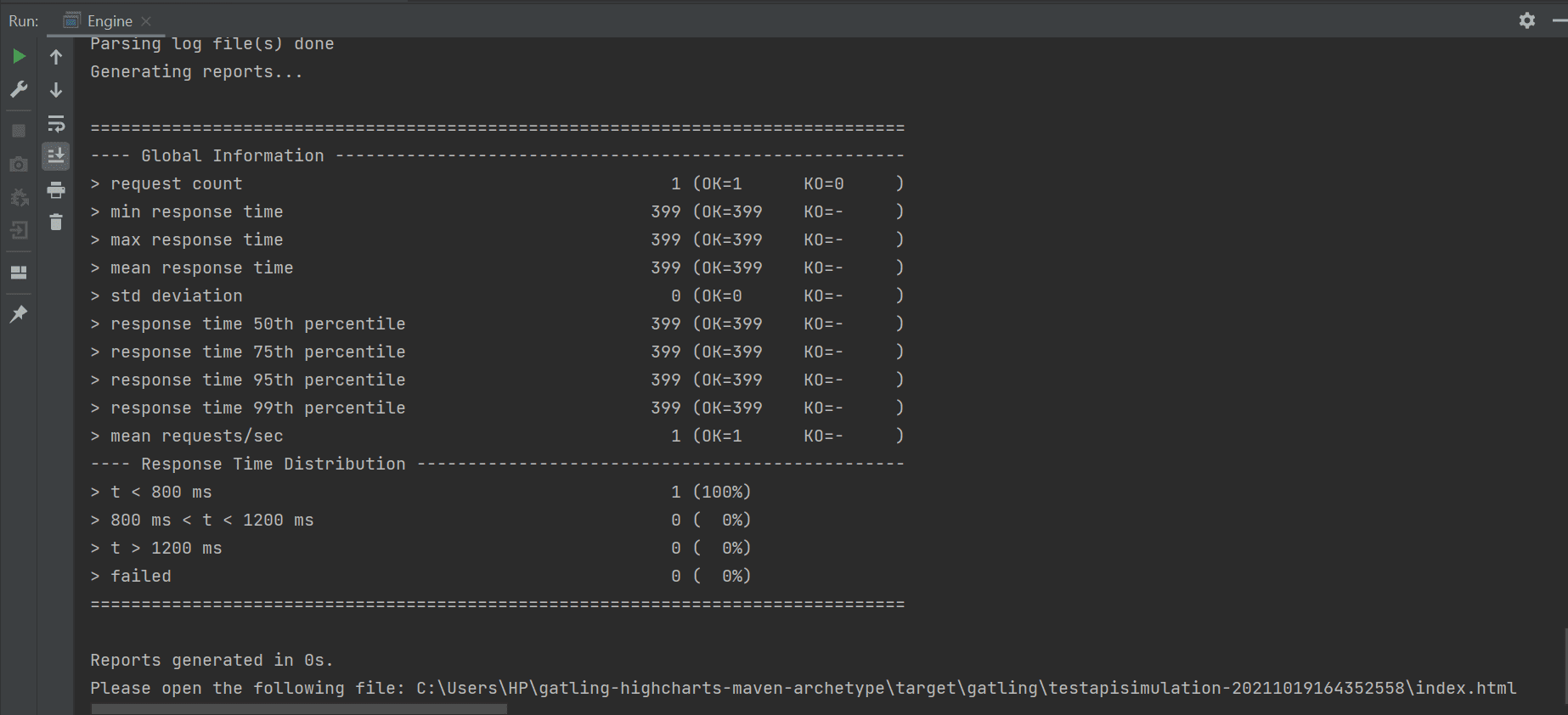Screen dimensions: 1568x715
Task: Hide the Run tool window
Action: pyautogui.click(x=1559, y=20)
